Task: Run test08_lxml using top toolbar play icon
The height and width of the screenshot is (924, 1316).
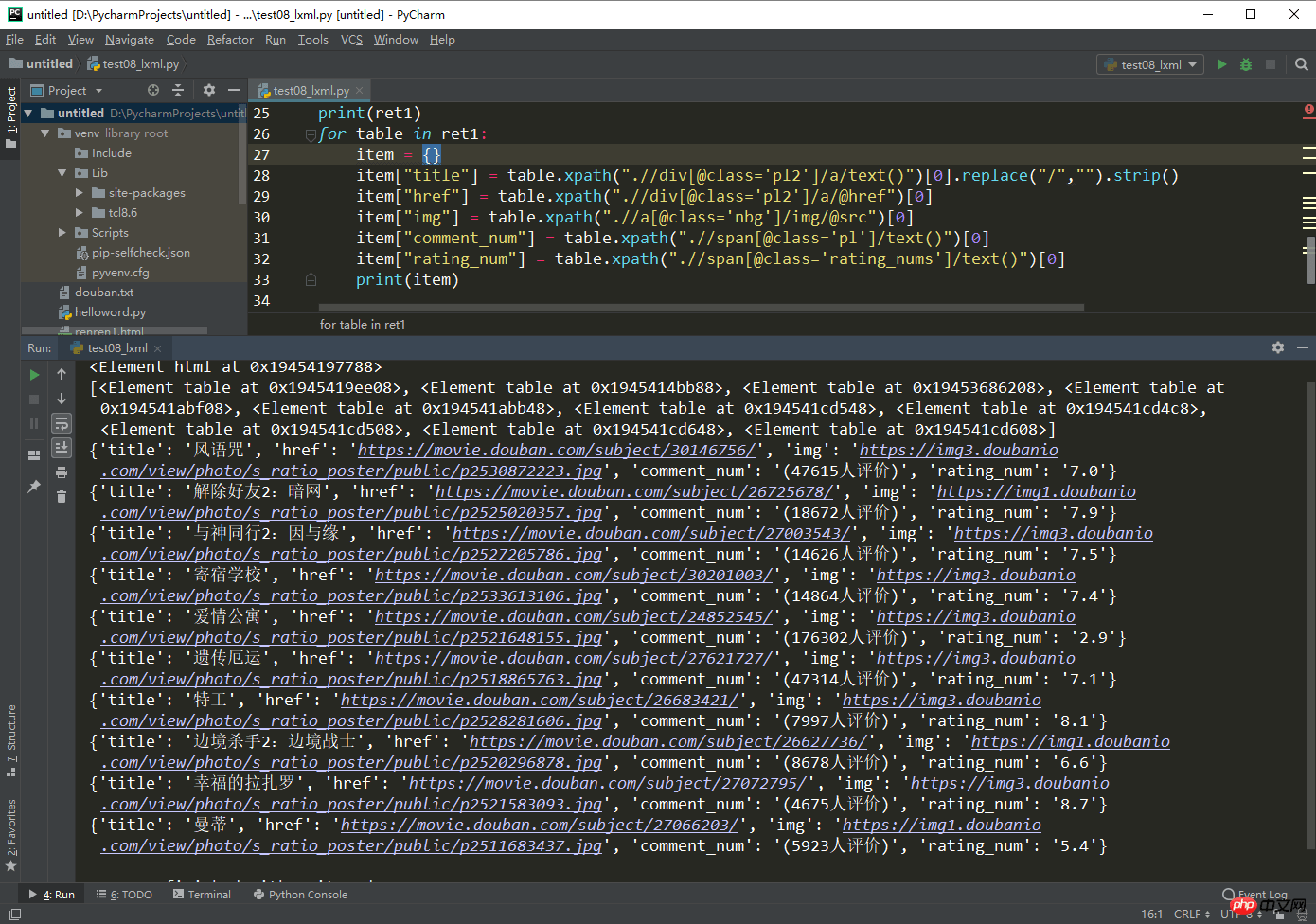Action: click(1221, 64)
